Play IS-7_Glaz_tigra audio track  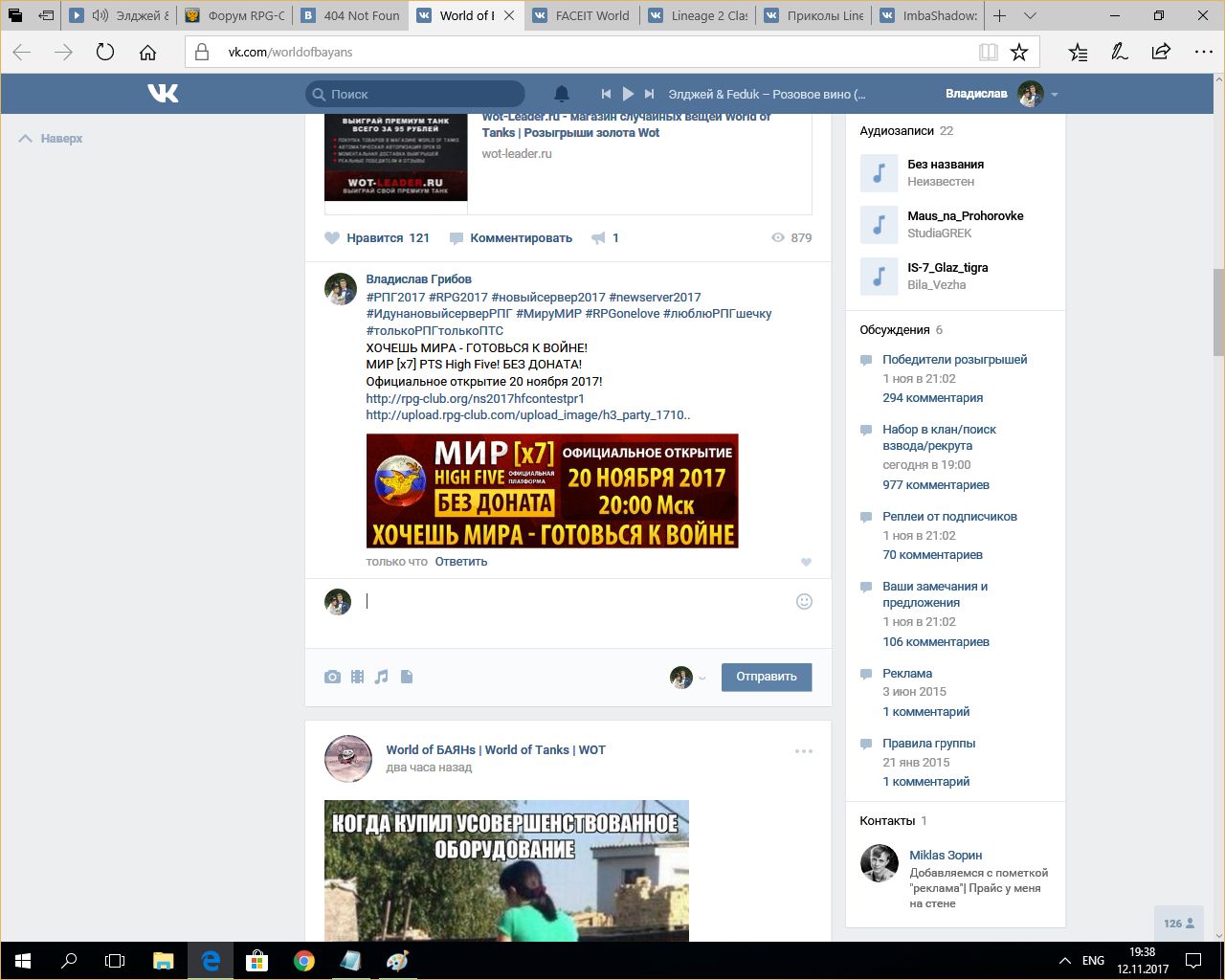tap(879, 277)
